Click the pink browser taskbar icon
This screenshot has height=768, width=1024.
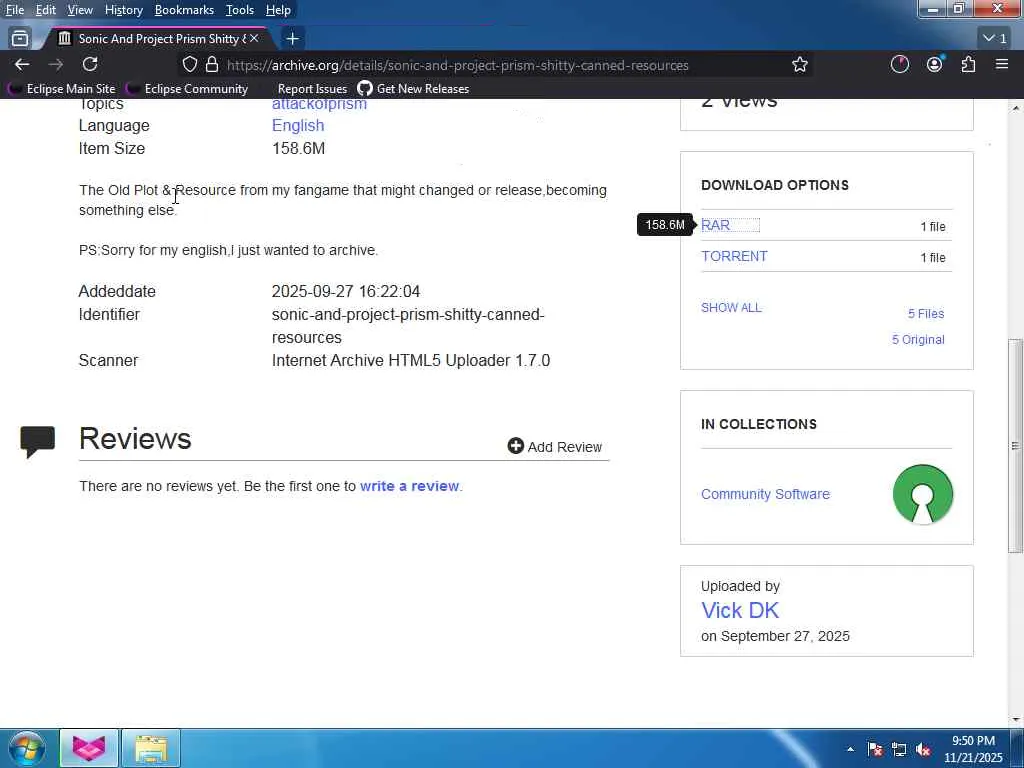coord(89,748)
